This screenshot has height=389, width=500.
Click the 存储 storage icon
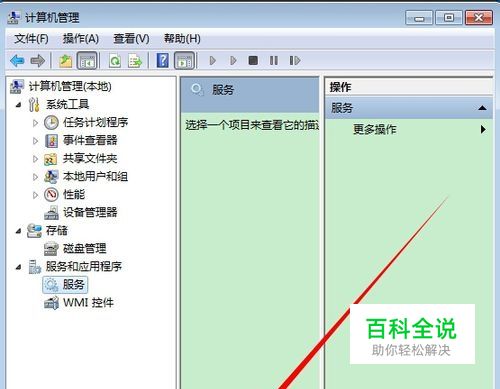pos(34,231)
